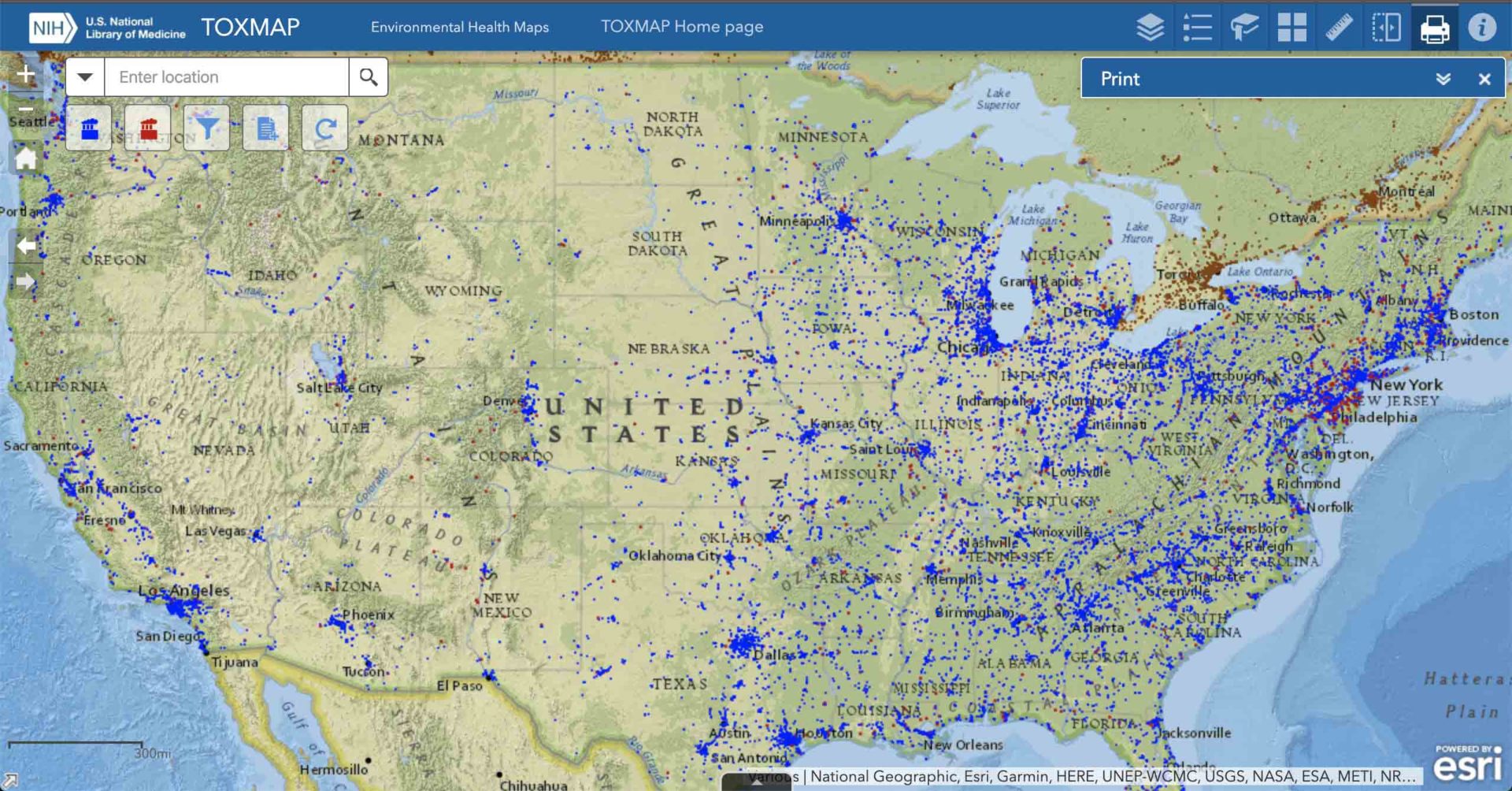Image resolution: width=1512 pixels, height=791 pixels.
Task: Open the Environmental Health Maps menu
Action: [459, 26]
